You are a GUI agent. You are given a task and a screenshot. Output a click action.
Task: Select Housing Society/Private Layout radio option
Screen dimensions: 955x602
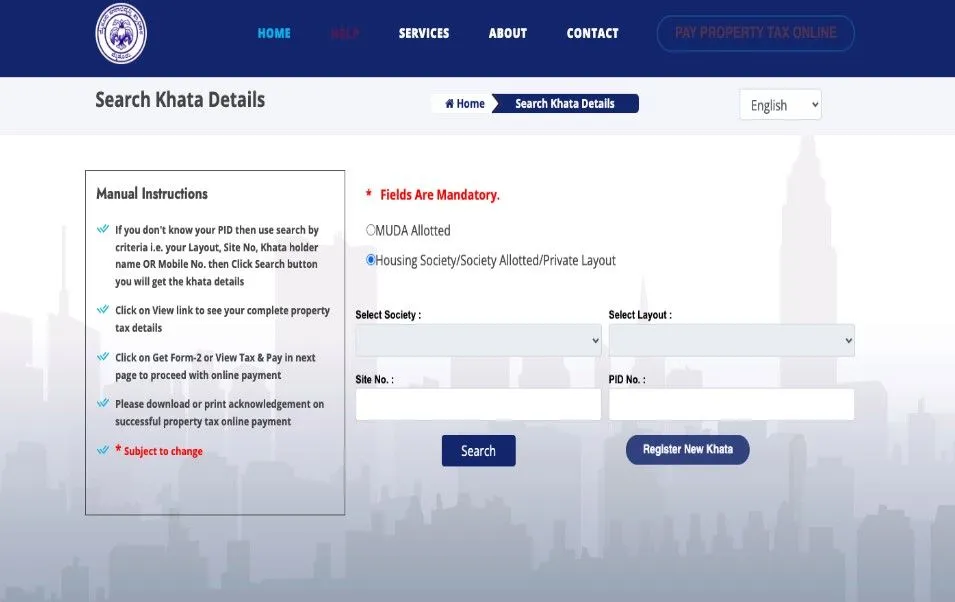371,260
